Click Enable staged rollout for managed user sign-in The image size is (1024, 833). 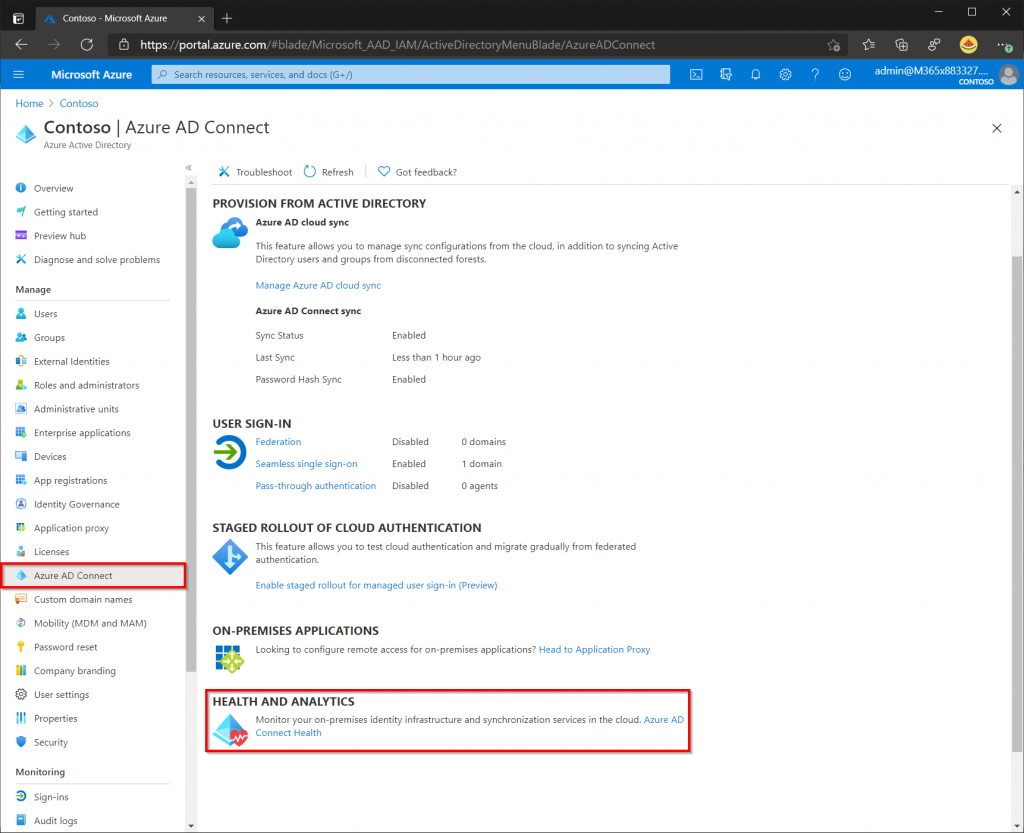[x=376, y=586]
